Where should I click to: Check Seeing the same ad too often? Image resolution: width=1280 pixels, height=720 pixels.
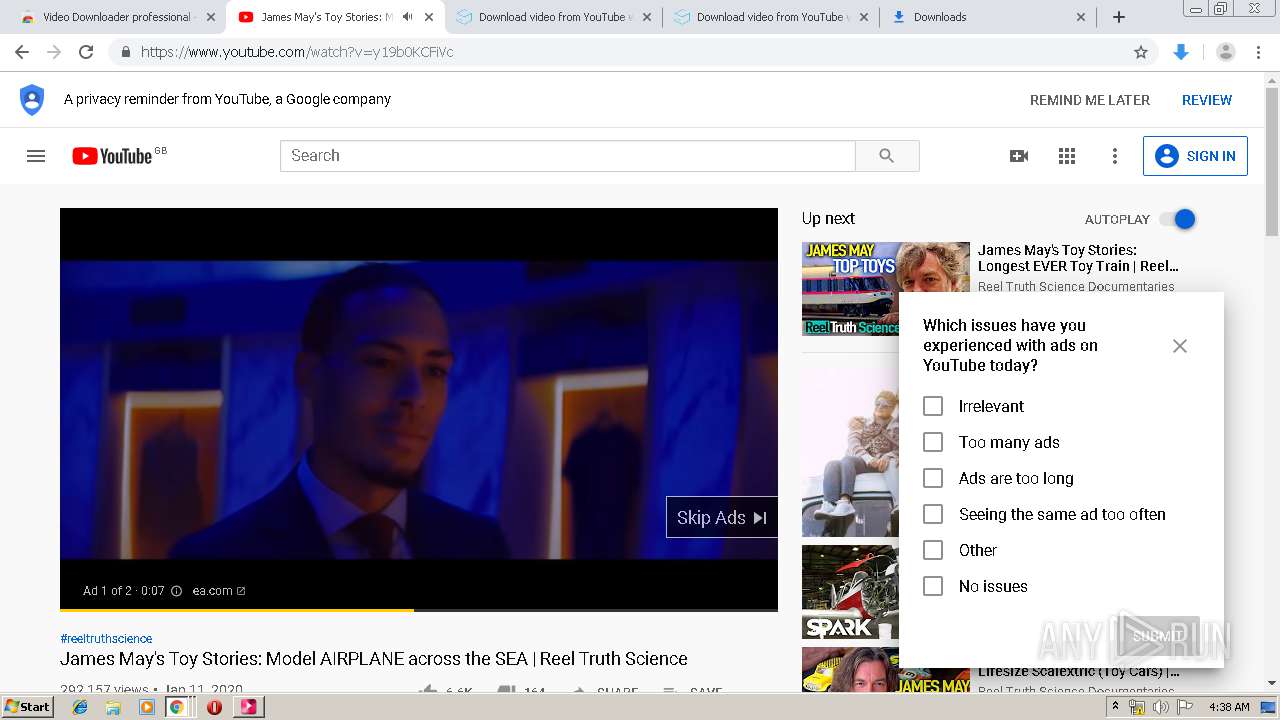[933, 514]
